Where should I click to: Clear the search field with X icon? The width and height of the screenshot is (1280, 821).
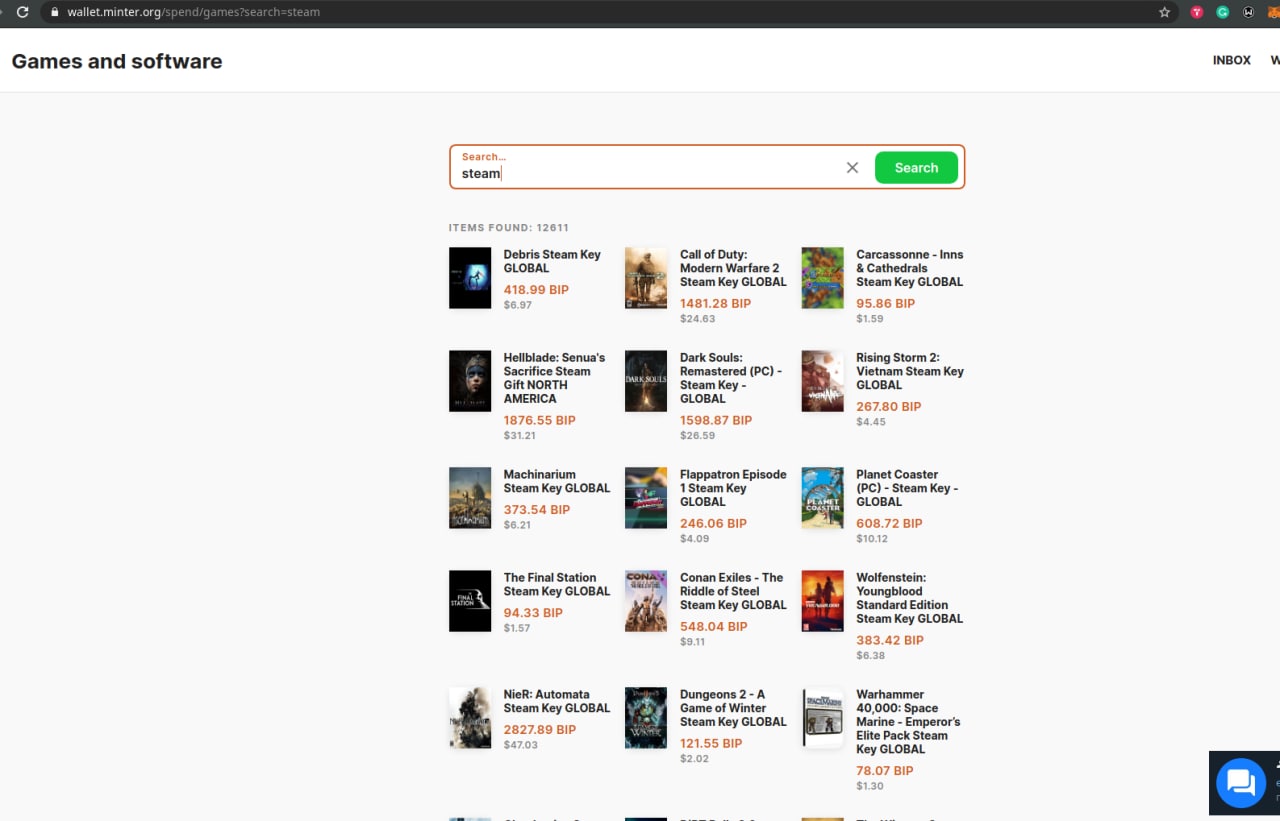(852, 168)
